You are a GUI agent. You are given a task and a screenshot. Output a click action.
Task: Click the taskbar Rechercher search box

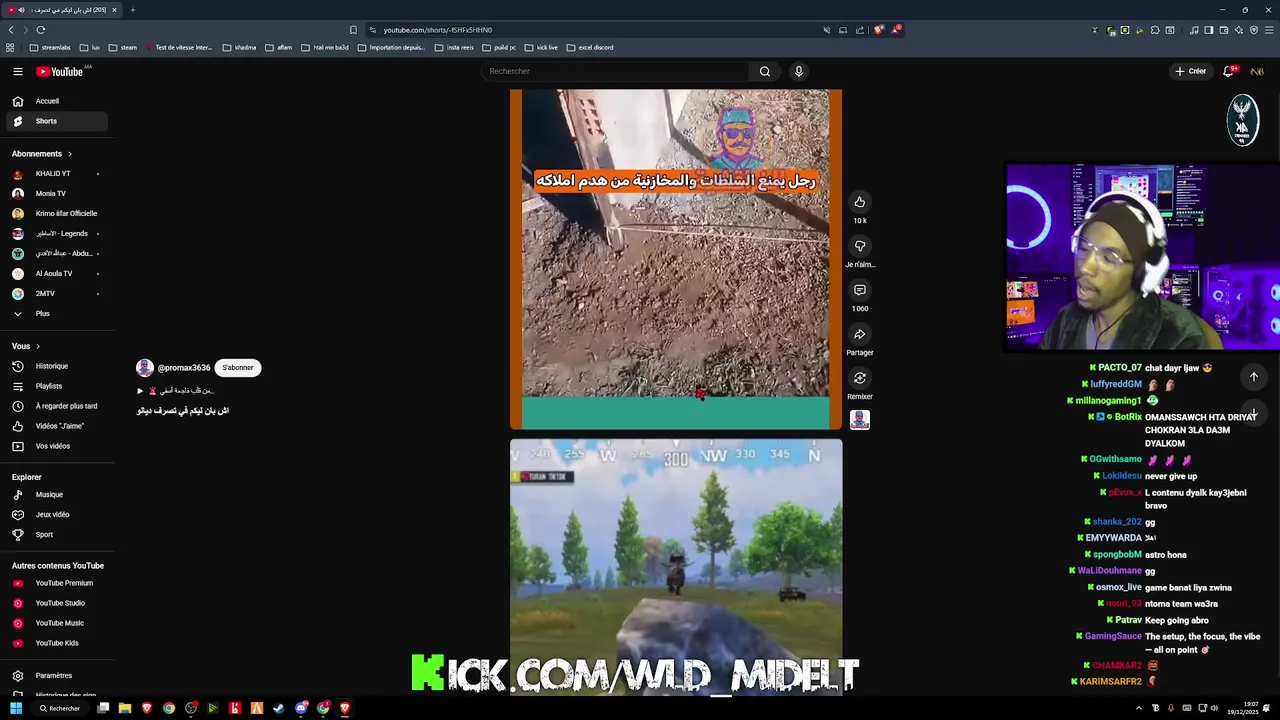click(60, 708)
